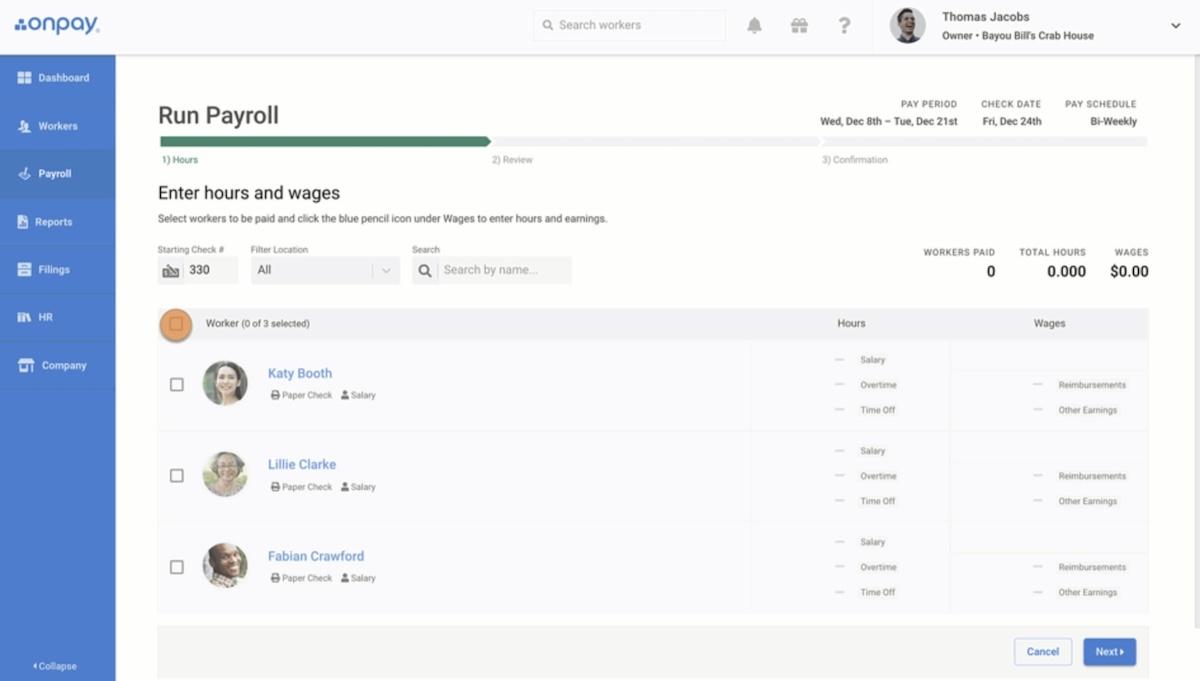Screen dimensions: 1200x681
Task: Toggle the select all workers checkbox
Action: click(176, 324)
